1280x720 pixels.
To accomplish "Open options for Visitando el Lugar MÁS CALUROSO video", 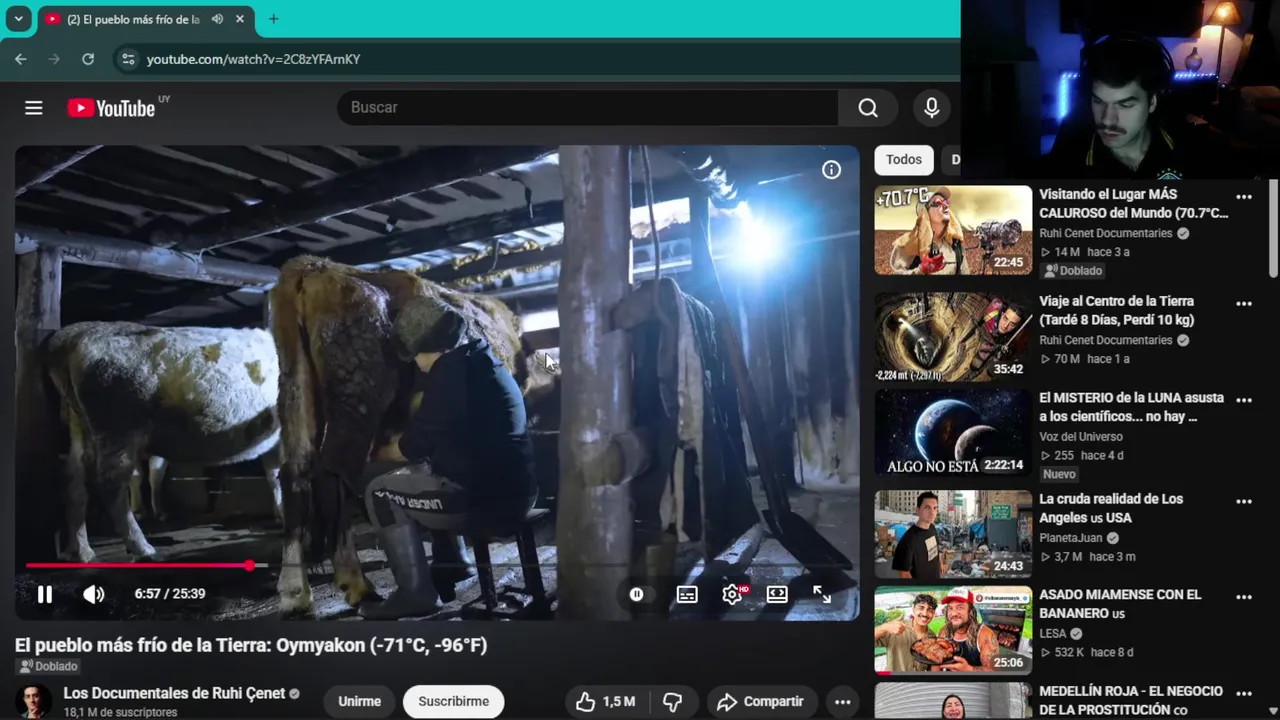I will [1244, 197].
